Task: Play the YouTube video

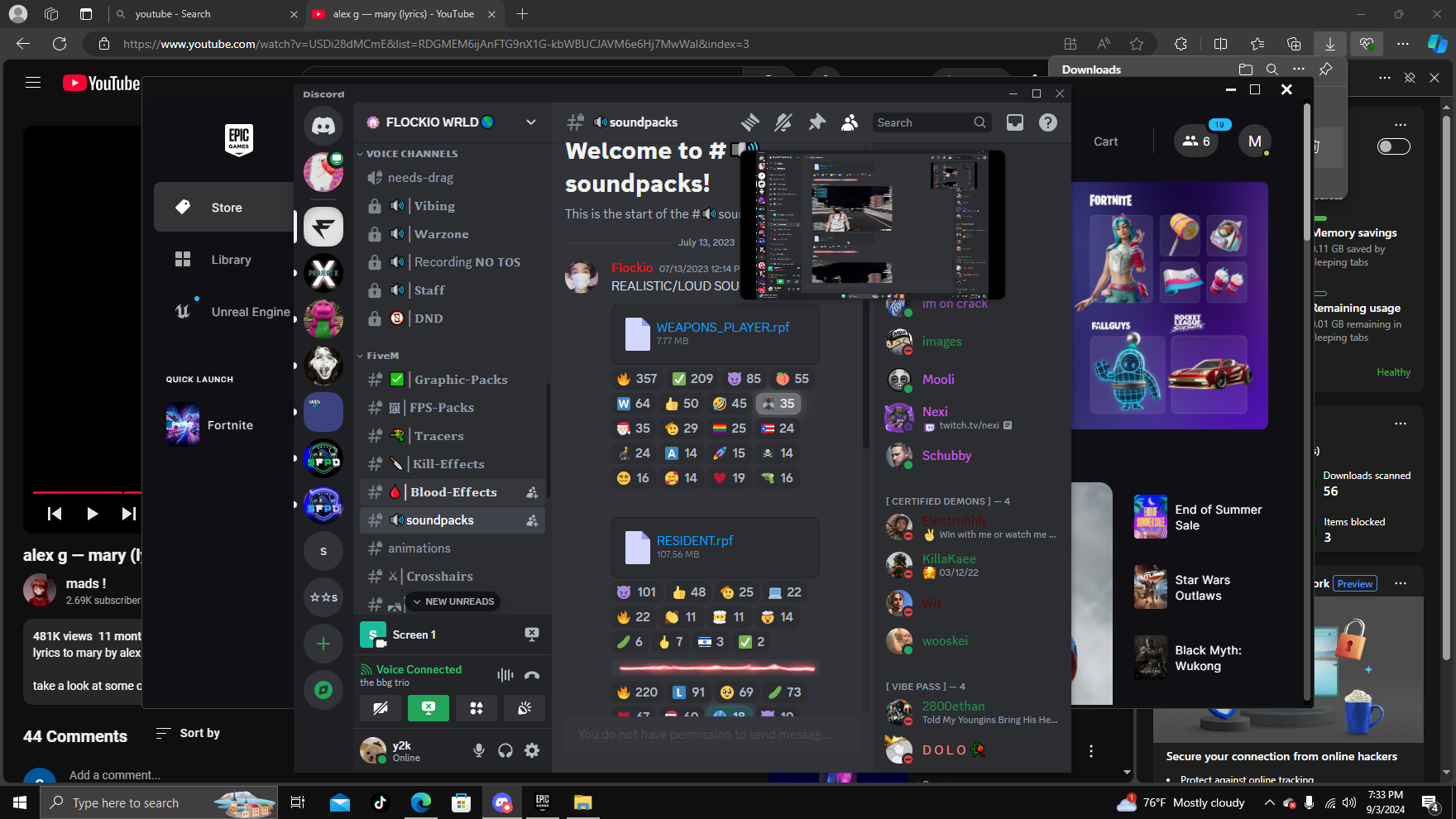Action: coord(92,514)
